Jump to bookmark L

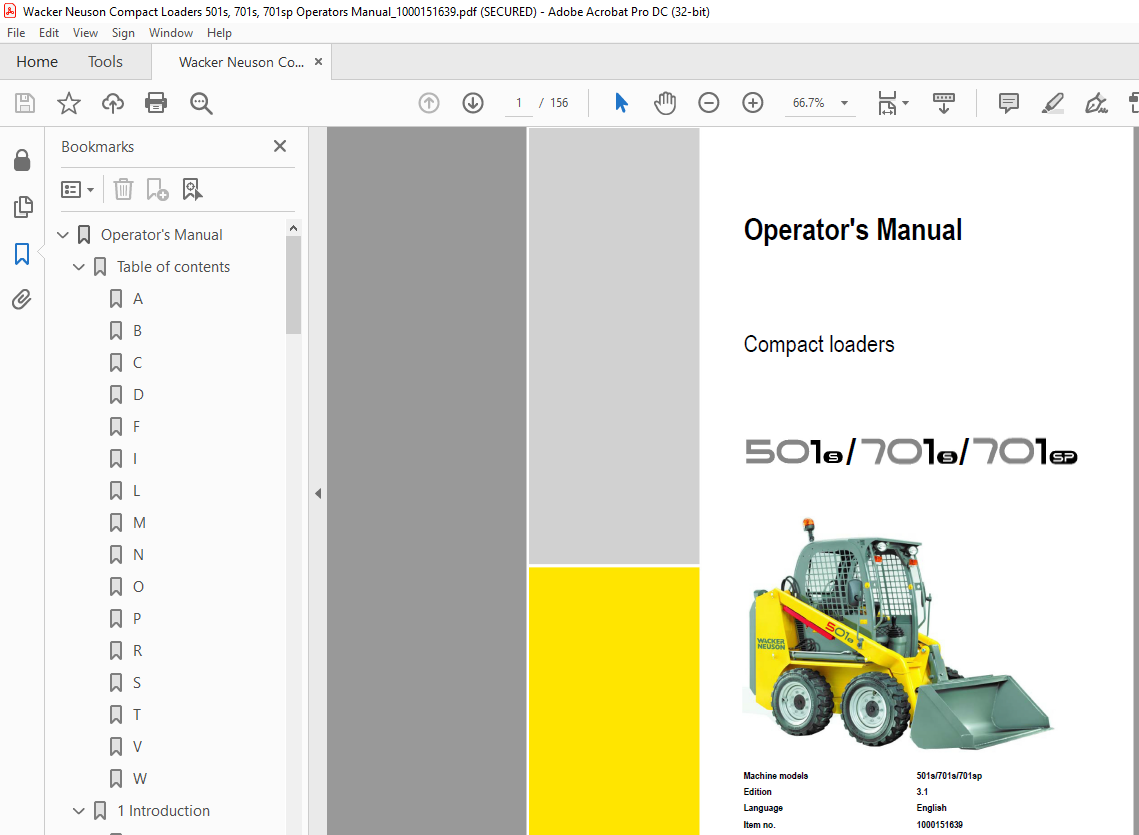click(137, 491)
